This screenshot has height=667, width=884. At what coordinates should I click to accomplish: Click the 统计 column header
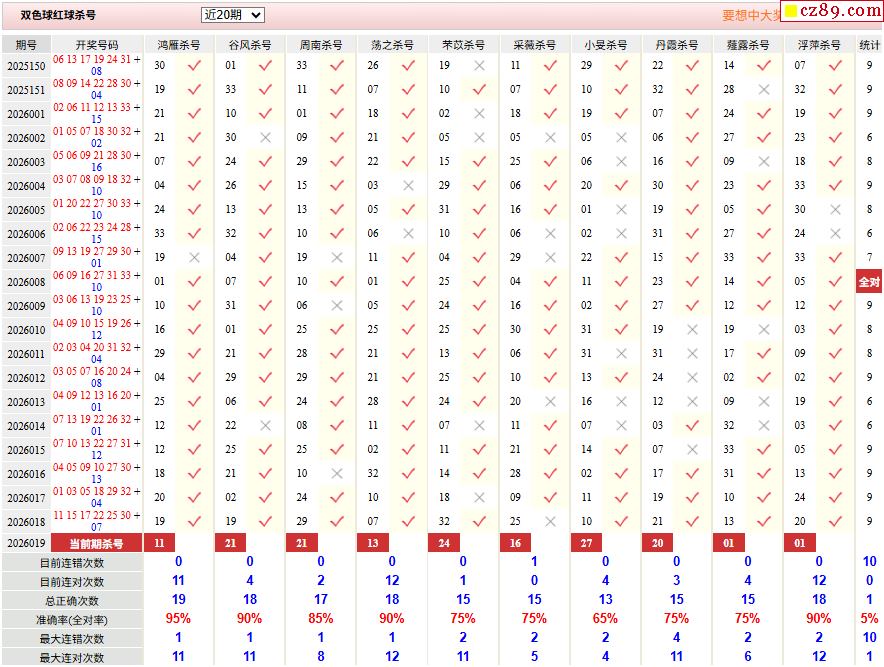click(x=869, y=45)
